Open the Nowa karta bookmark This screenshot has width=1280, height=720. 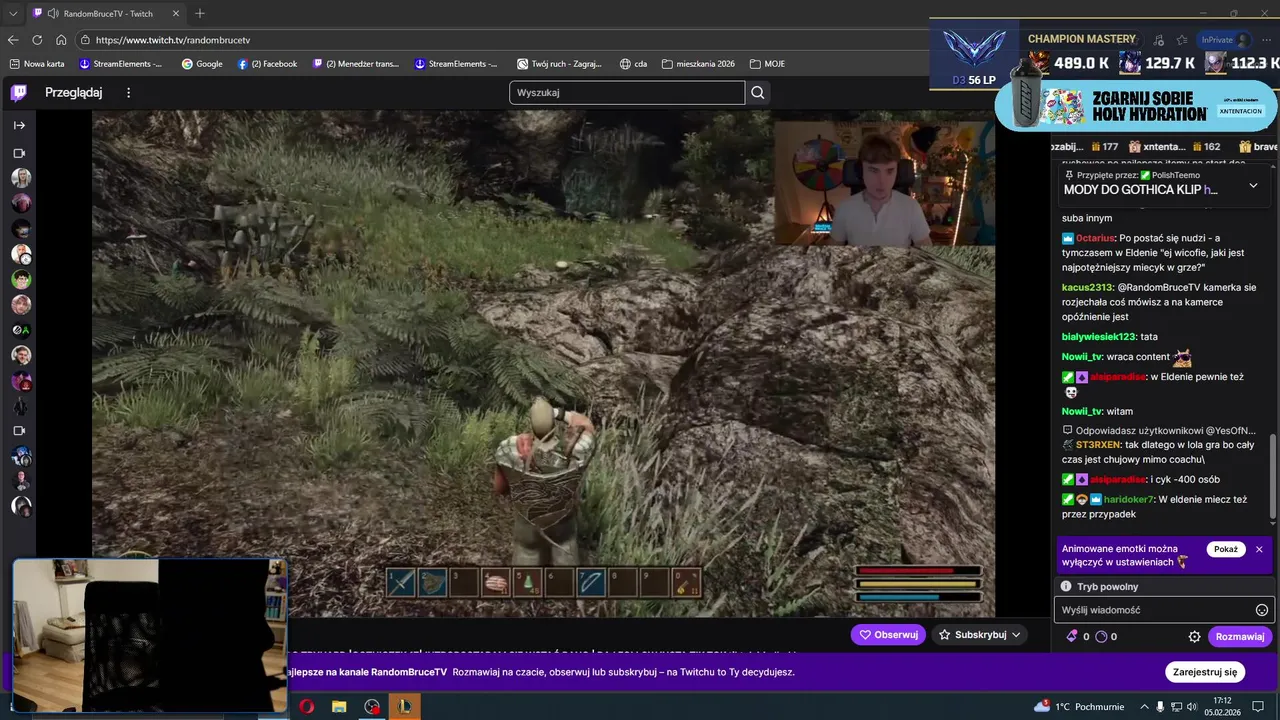(x=37, y=64)
